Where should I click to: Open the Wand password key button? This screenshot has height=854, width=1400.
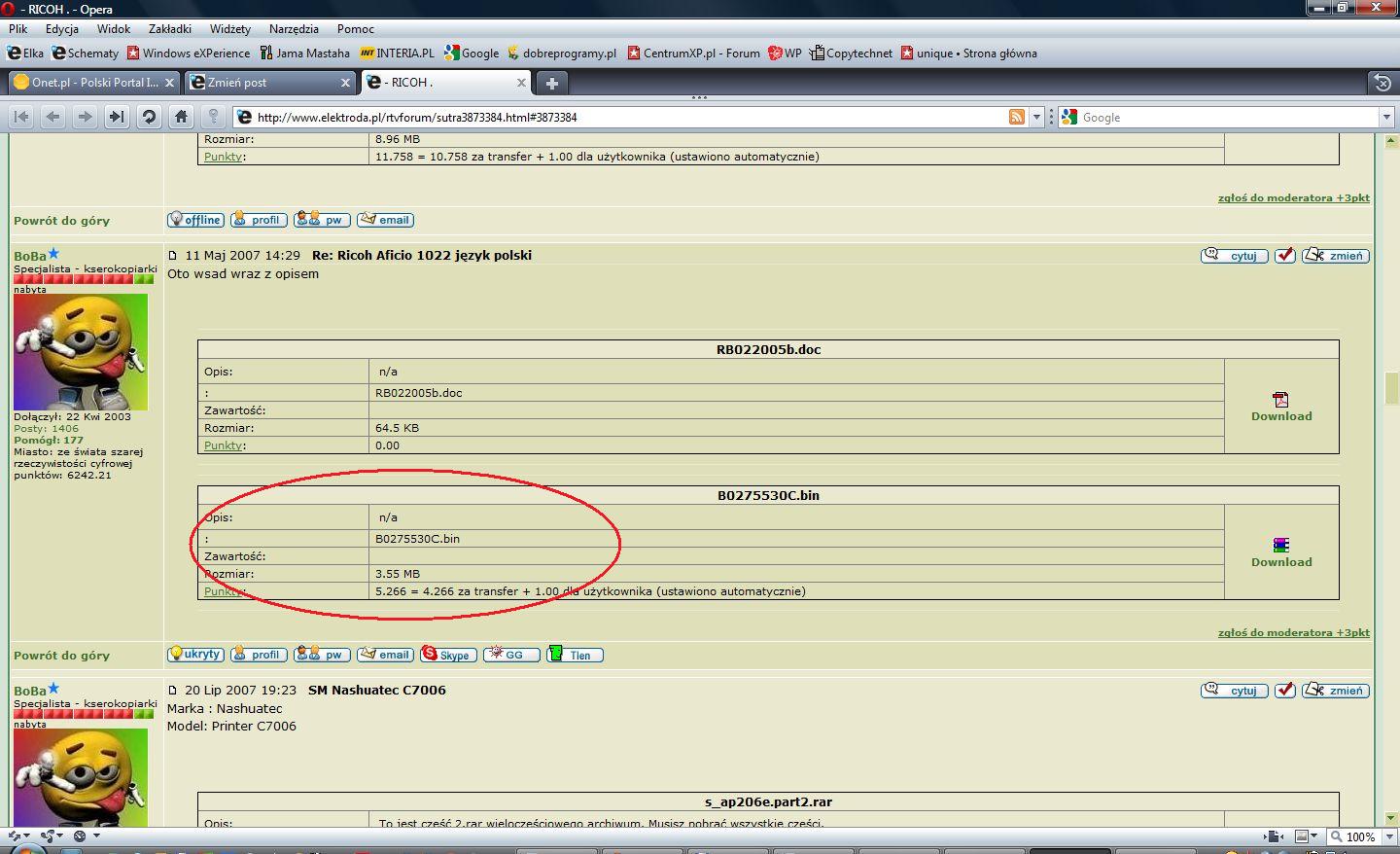point(214,117)
